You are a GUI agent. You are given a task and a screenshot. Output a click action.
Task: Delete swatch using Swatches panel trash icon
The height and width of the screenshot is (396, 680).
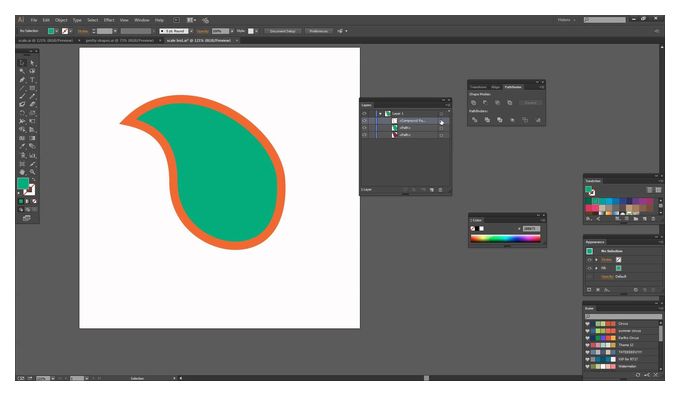tap(654, 219)
